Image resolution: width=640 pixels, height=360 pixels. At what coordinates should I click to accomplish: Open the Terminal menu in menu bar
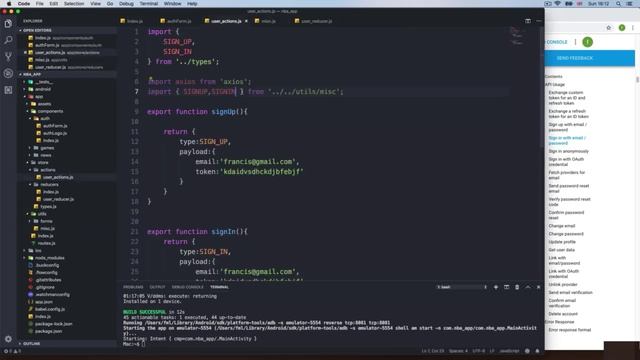pos(149,4)
